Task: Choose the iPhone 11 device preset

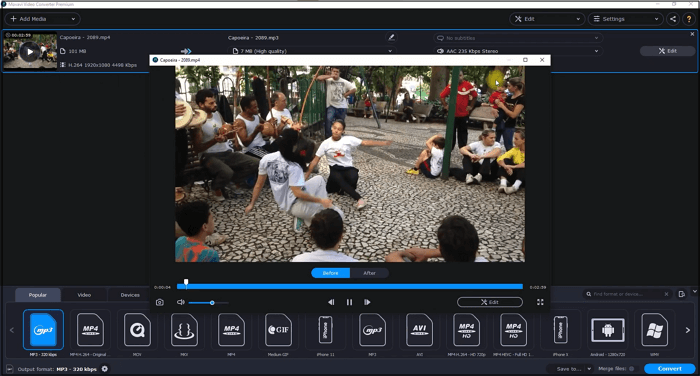Action: click(325, 330)
